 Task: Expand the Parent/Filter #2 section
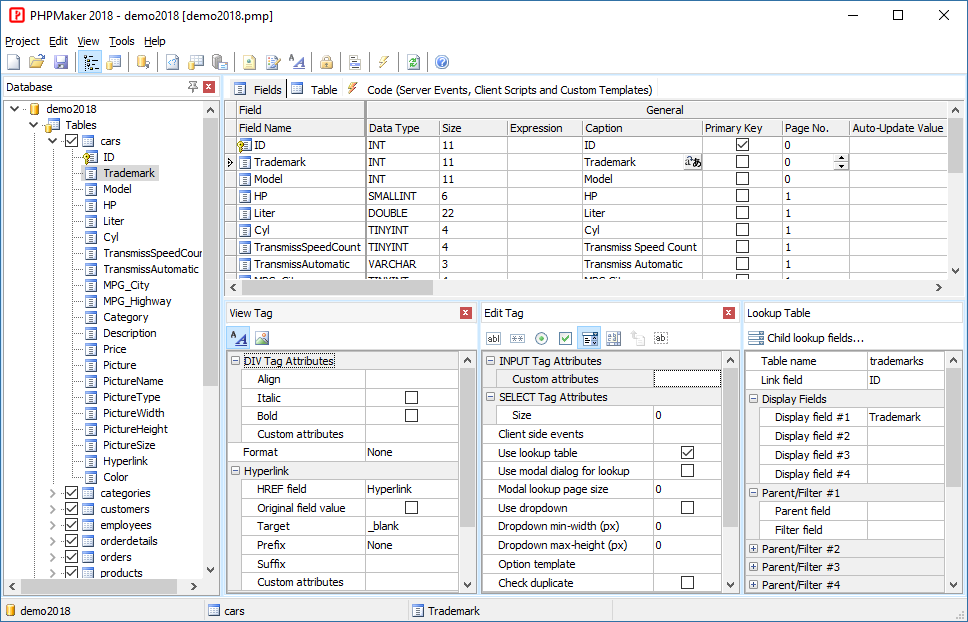pos(753,549)
